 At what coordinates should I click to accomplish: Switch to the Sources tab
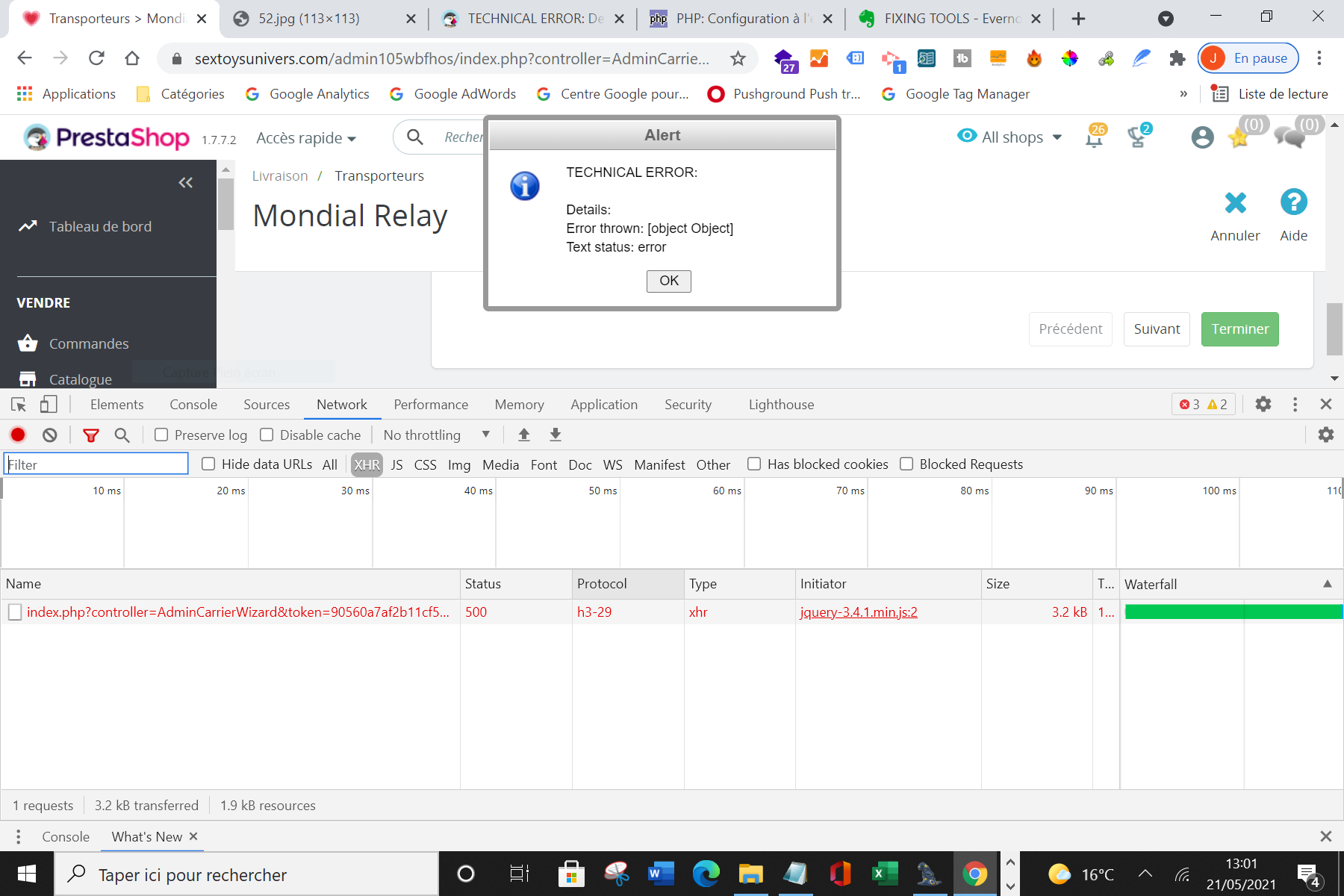(267, 404)
